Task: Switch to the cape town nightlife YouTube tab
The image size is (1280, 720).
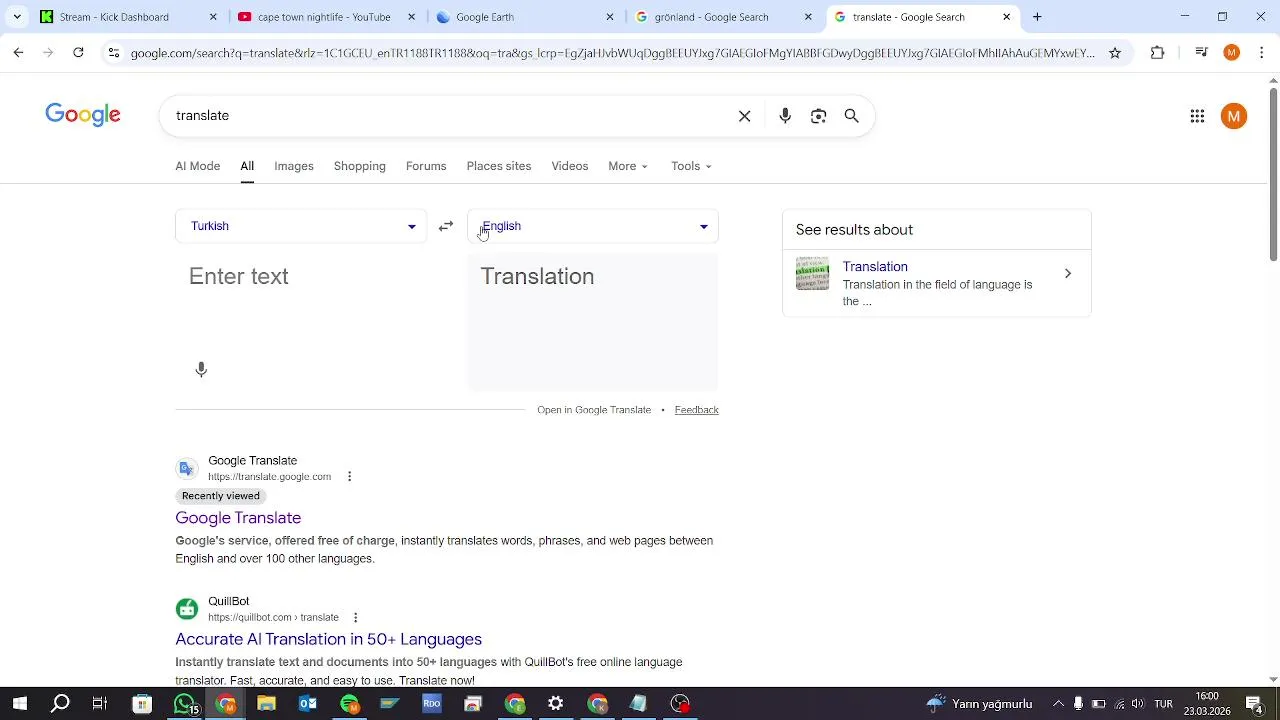Action: click(326, 17)
